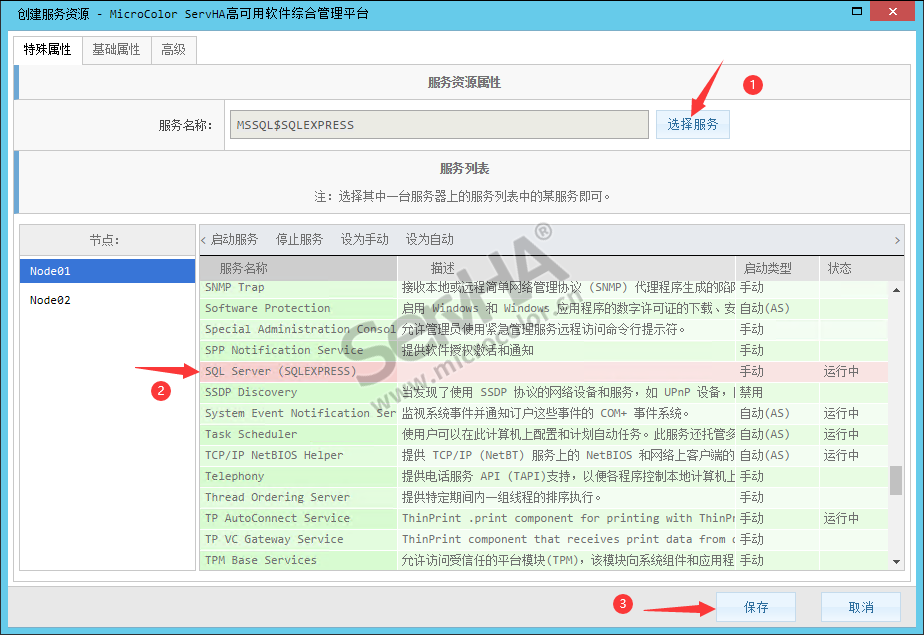This screenshot has height=635, width=924.
Task: Click 启动服务 in the service toolbar
Action: pos(234,240)
